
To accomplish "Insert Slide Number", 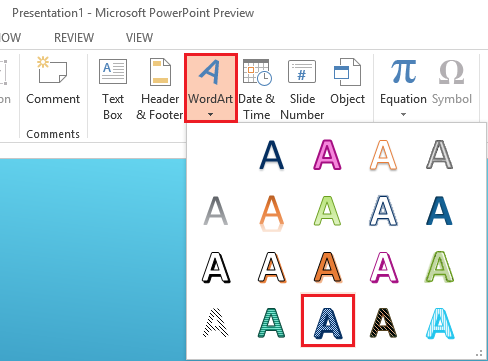I will coord(302,89).
